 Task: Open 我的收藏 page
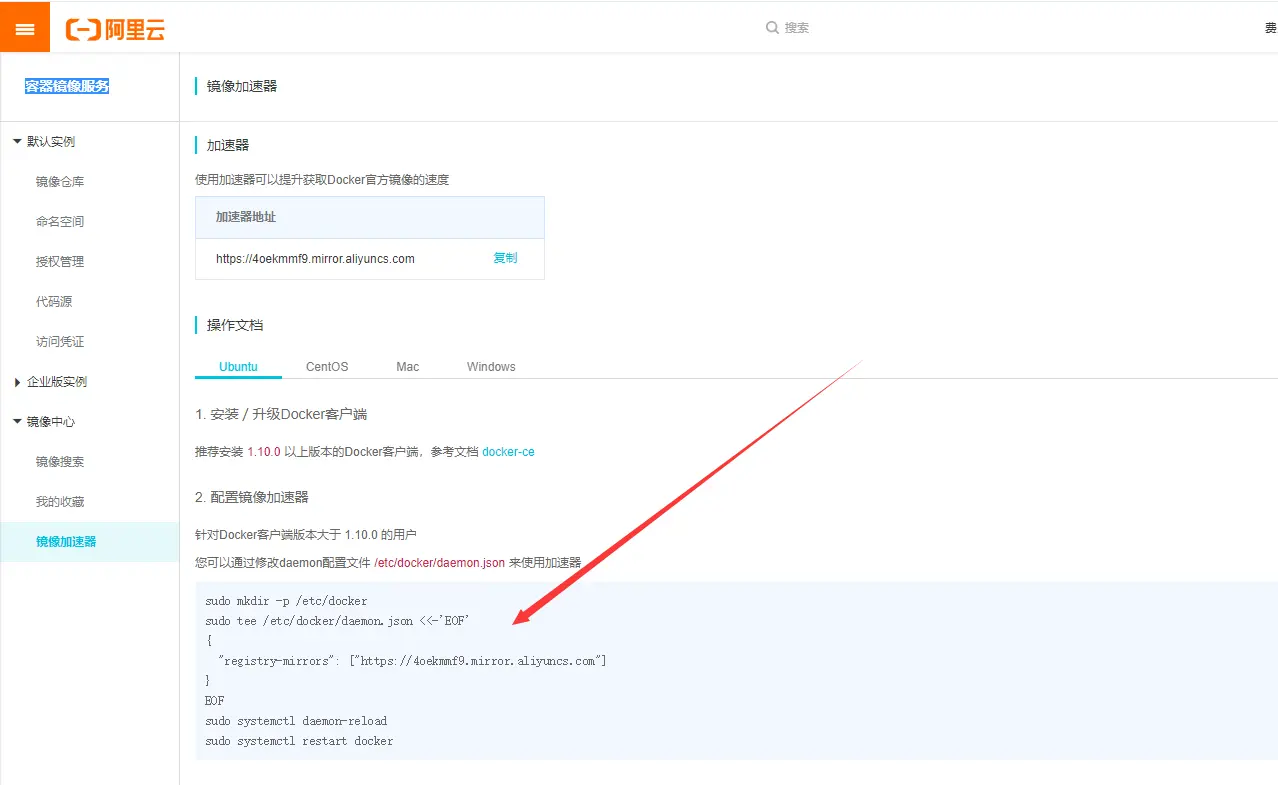point(62,501)
